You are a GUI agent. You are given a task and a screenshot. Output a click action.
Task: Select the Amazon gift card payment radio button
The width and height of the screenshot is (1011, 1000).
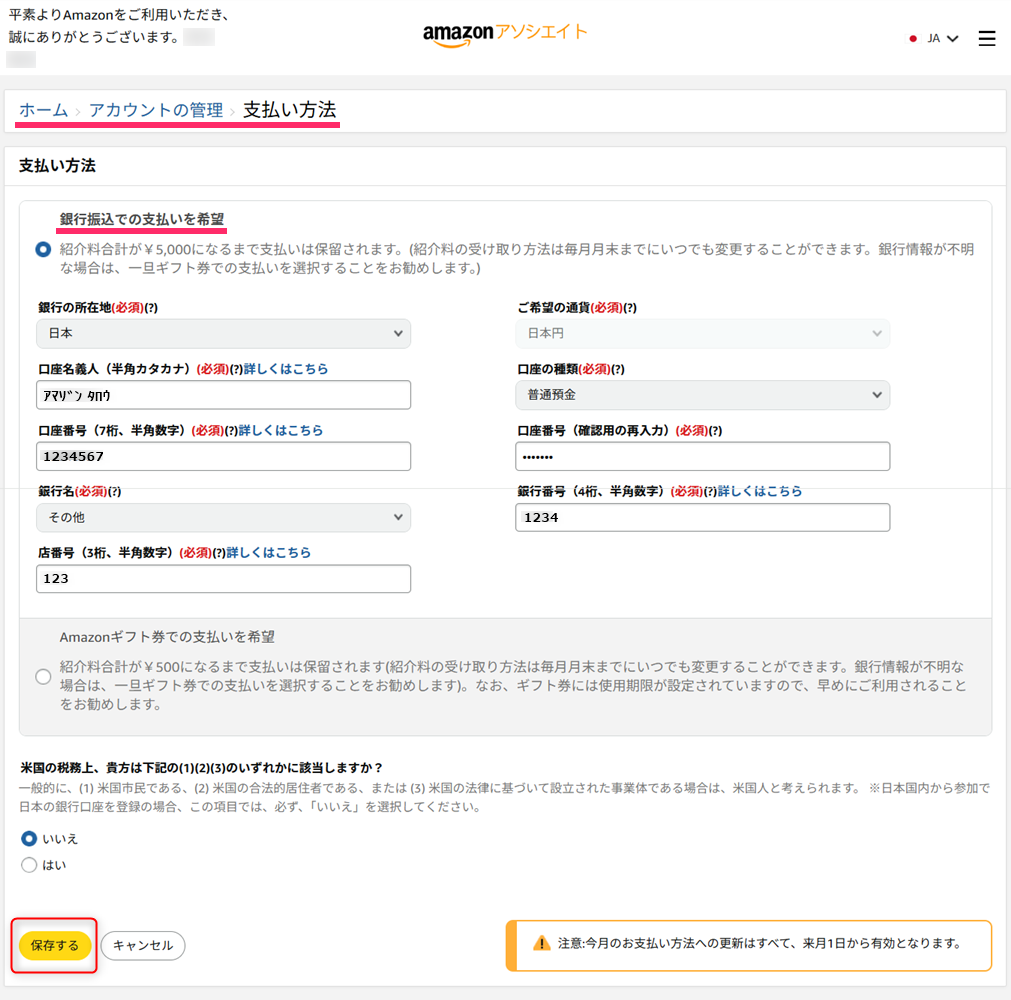(x=43, y=676)
